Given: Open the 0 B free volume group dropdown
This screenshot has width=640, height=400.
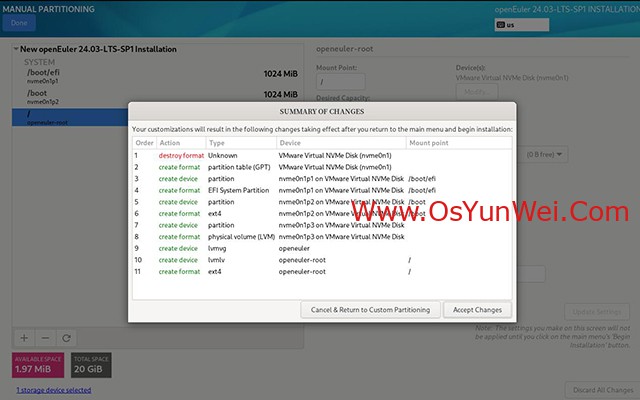Looking at the screenshot, I should [x=544, y=154].
